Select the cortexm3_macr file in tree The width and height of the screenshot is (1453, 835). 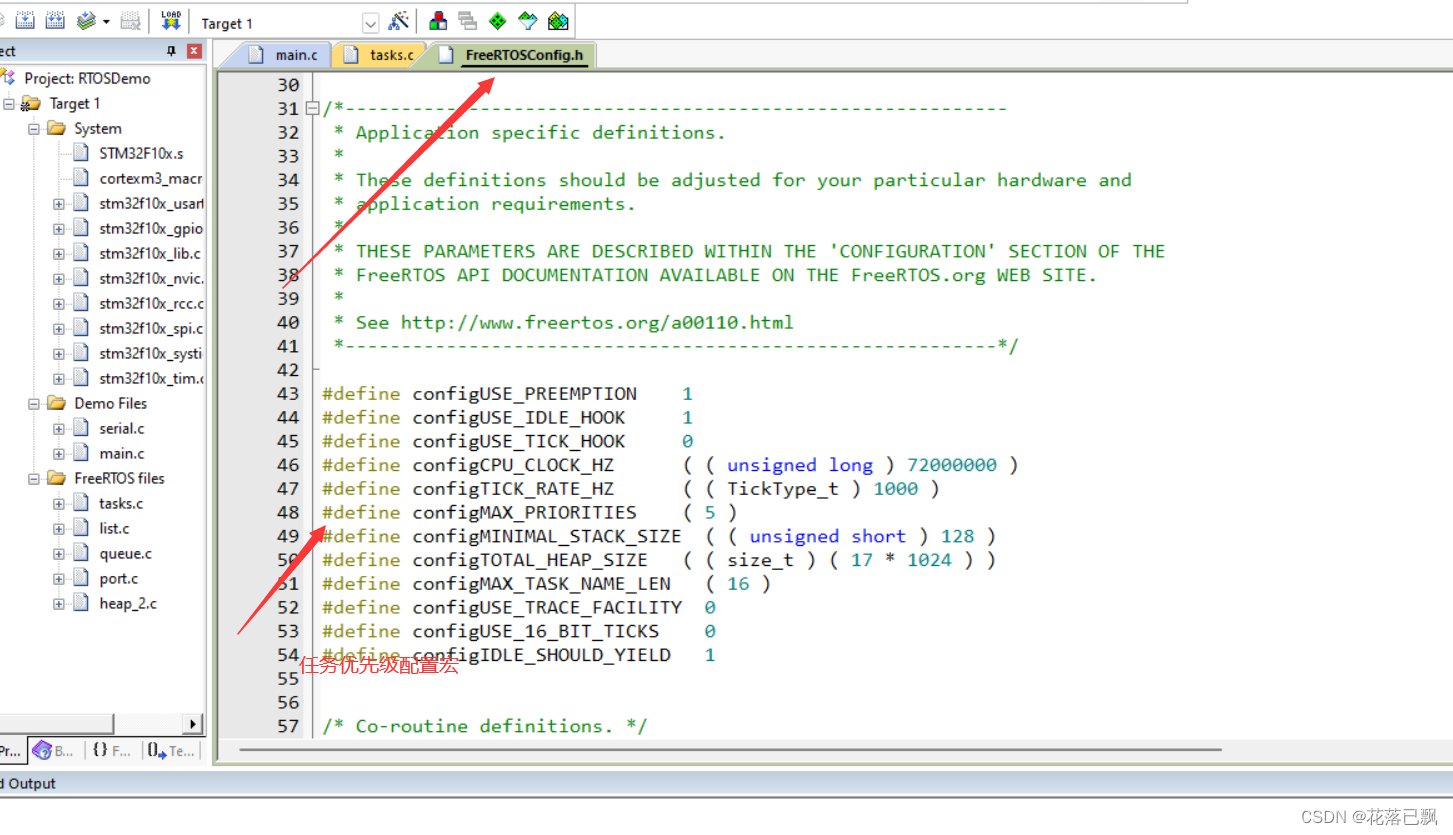click(x=151, y=178)
